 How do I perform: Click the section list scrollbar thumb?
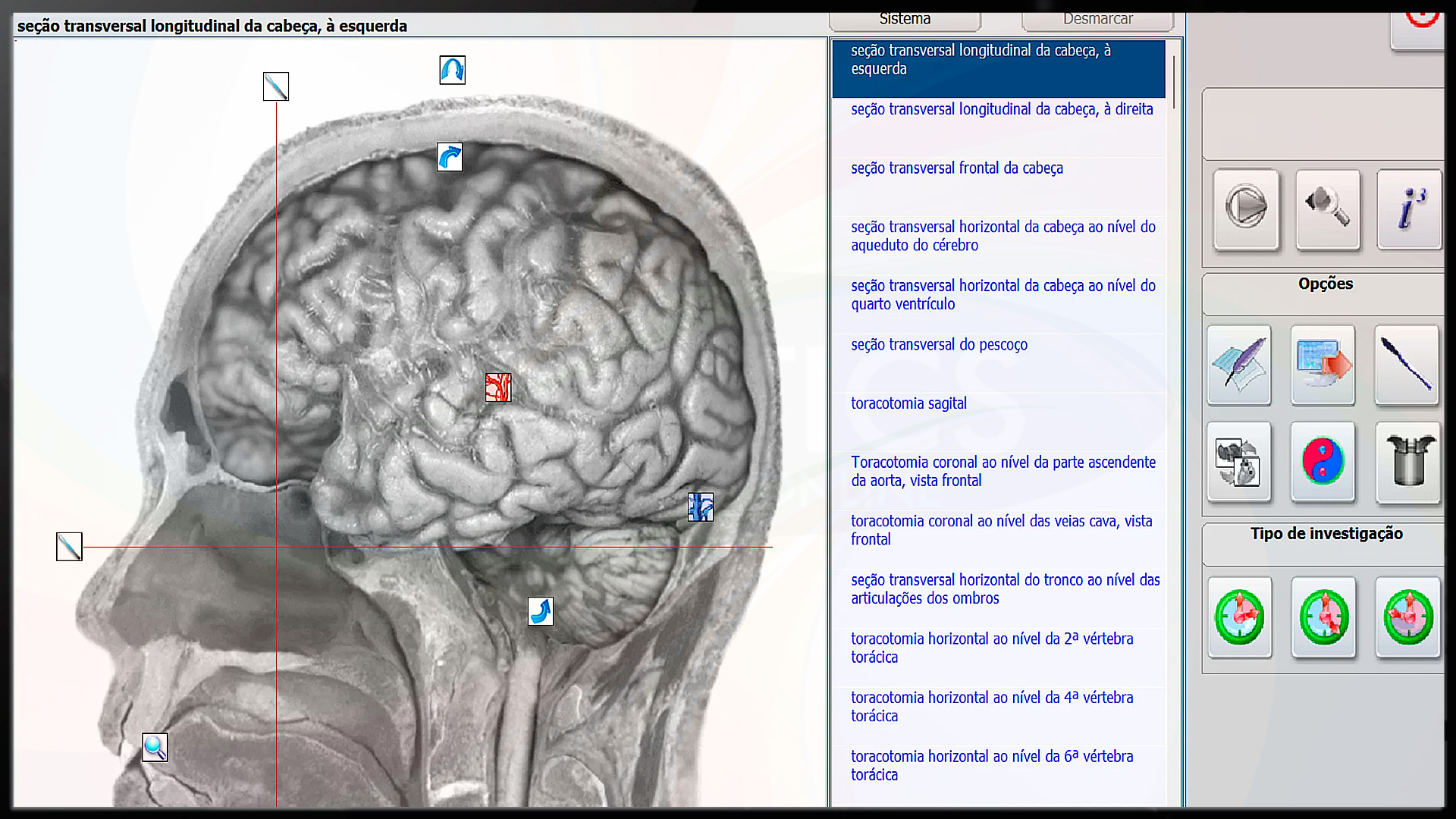(x=1174, y=81)
